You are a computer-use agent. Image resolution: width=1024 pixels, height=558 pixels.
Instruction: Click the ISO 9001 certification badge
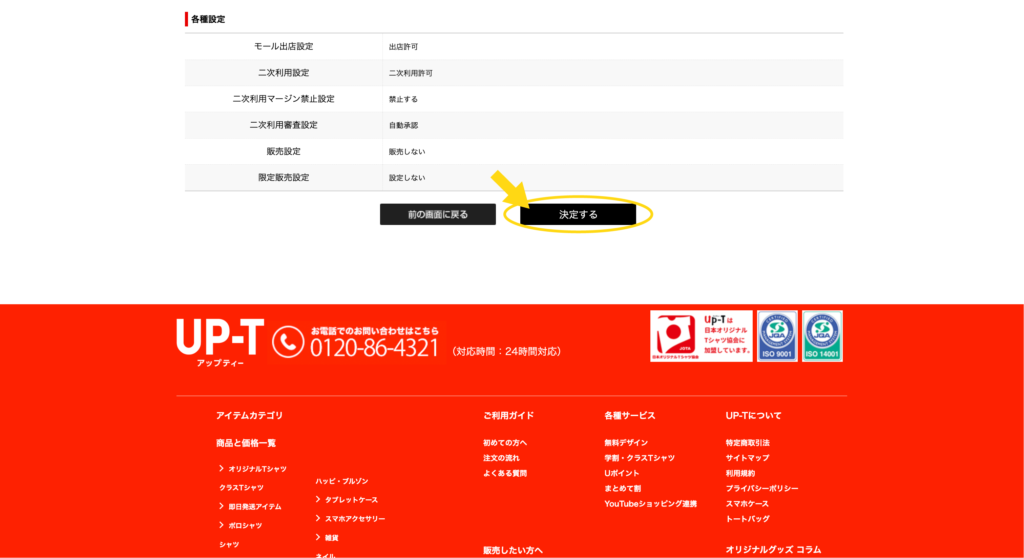tap(777, 336)
